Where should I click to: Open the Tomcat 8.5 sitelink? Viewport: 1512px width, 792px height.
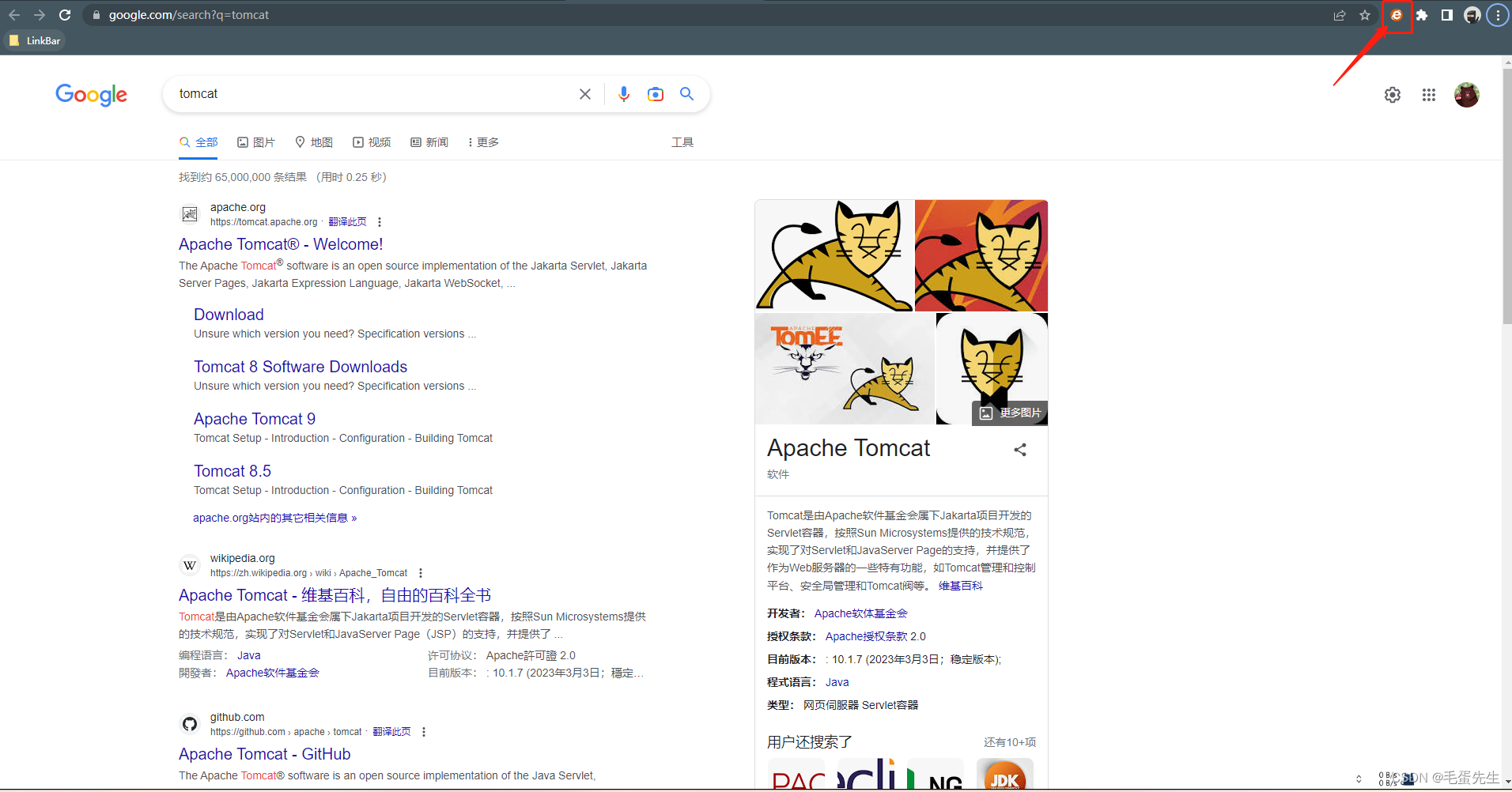(232, 471)
